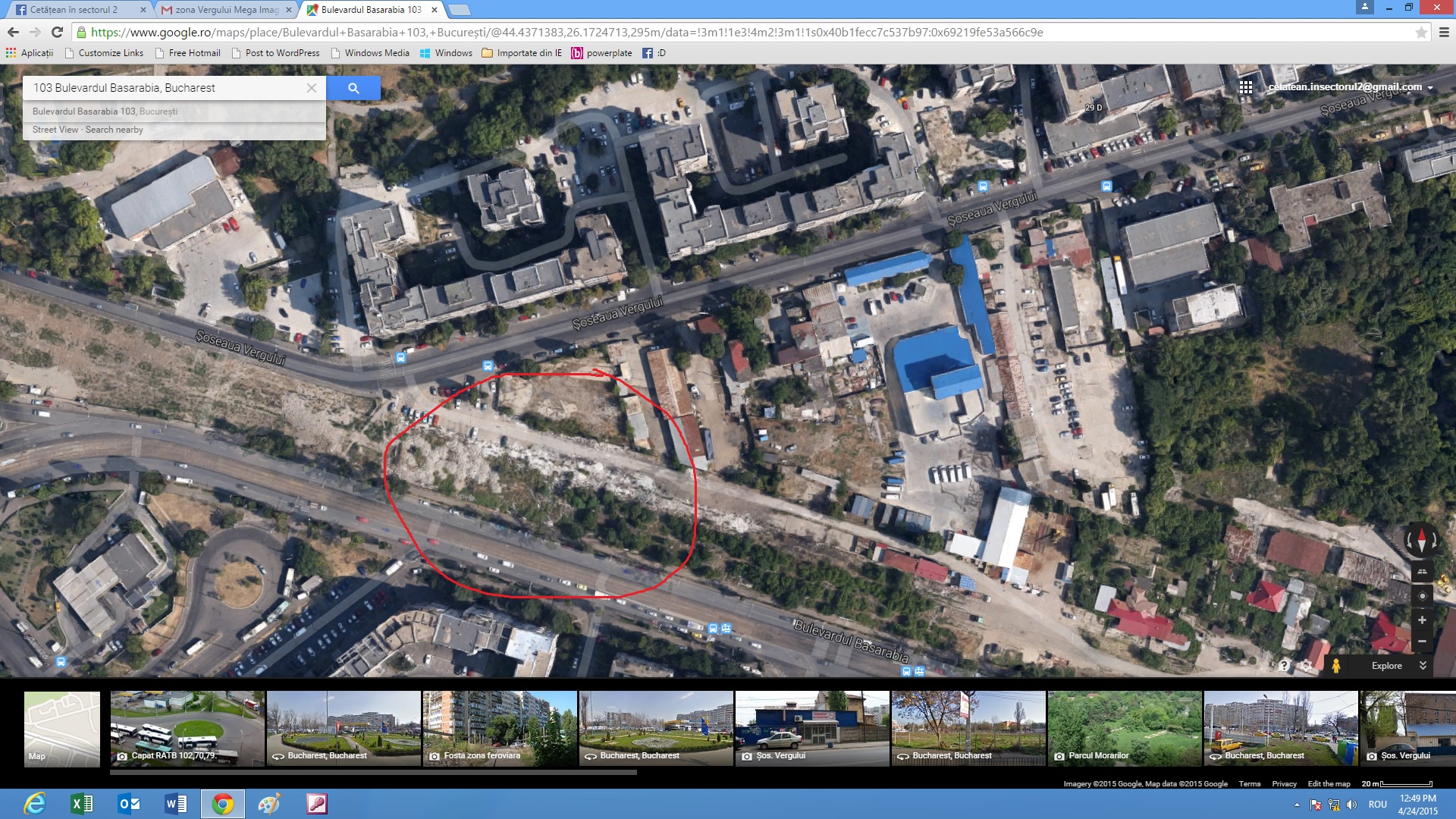
Task: Click the blue search button
Action: (353, 88)
